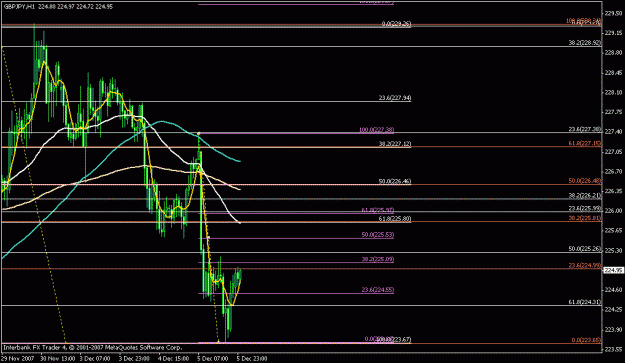Image resolution: width=625 pixels, height=363 pixels.
Task: Click 228.45 on the price axis
Action: coord(613,73)
